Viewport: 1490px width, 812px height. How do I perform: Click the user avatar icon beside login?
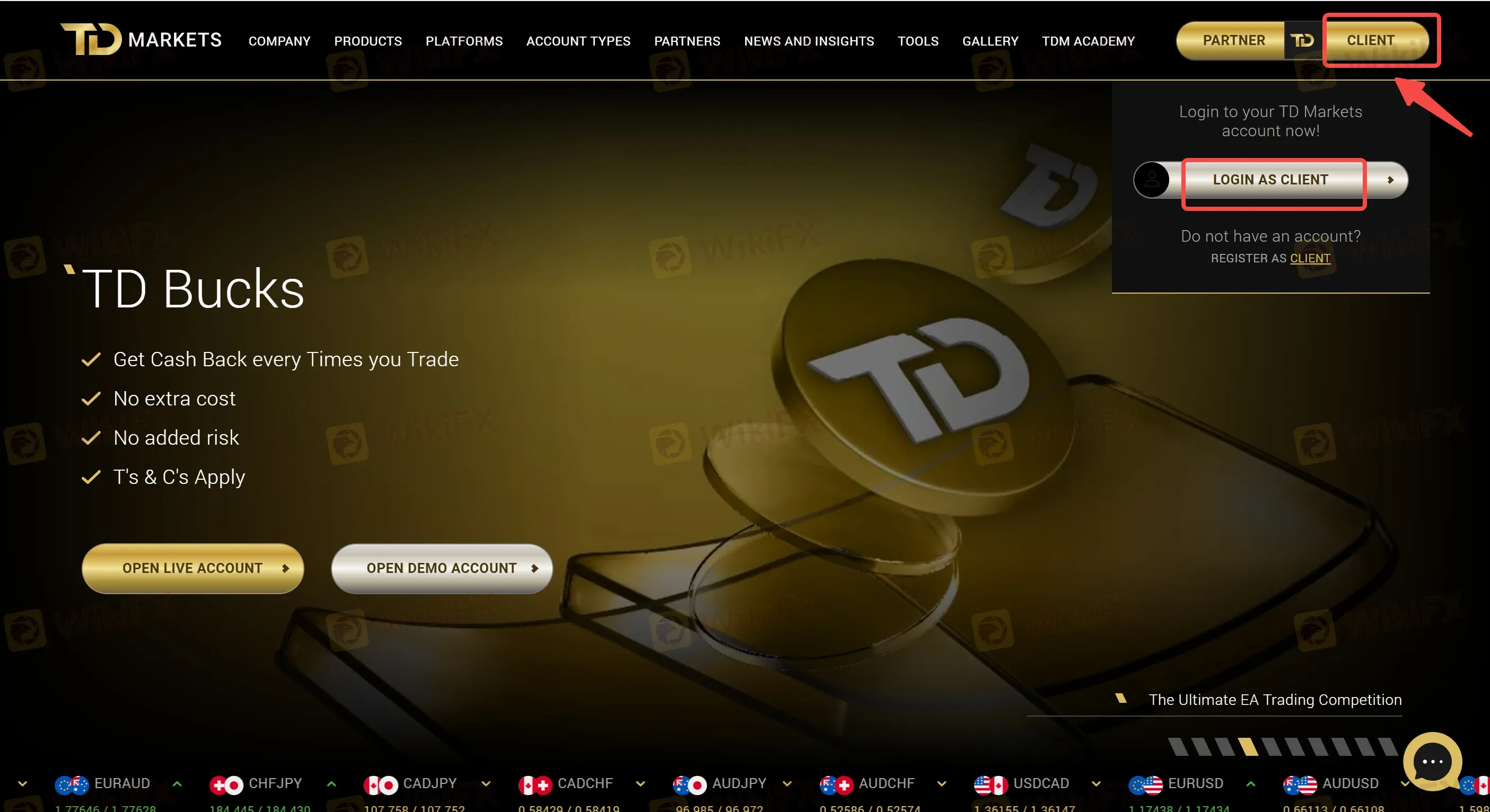click(1152, 180)
